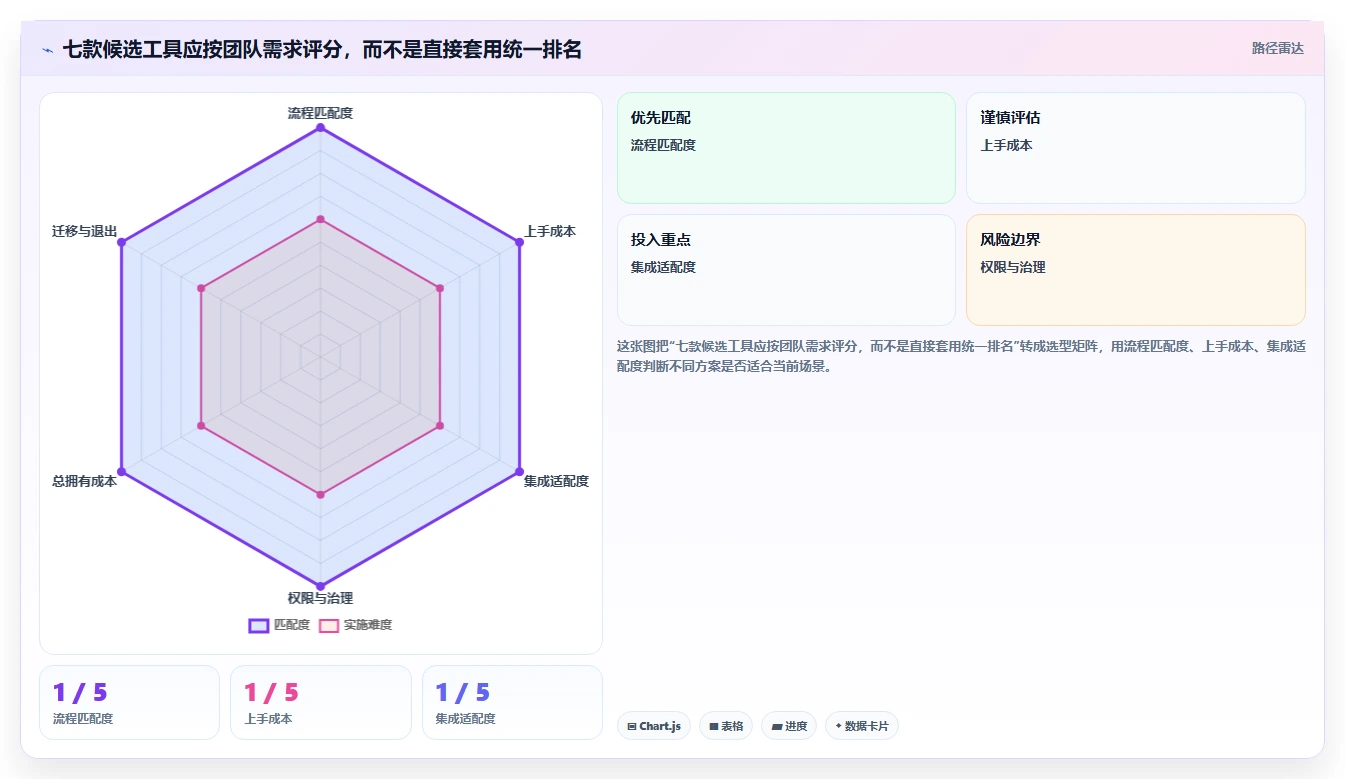Click the 集成适配度 label beside the radar chart
Screen dimensions: 1345x779
coord(556,481)
